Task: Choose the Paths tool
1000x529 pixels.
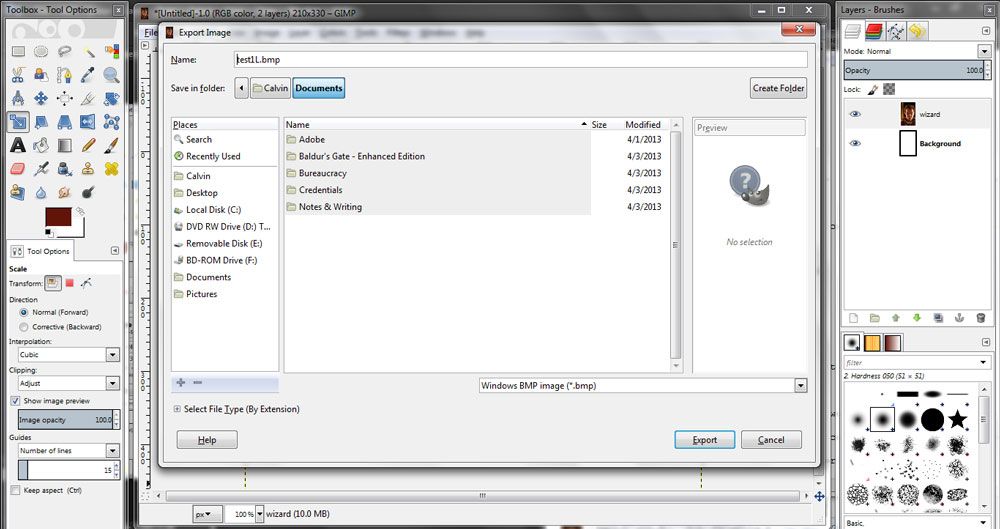Action: pyautogui.click(x=64, y=75)
